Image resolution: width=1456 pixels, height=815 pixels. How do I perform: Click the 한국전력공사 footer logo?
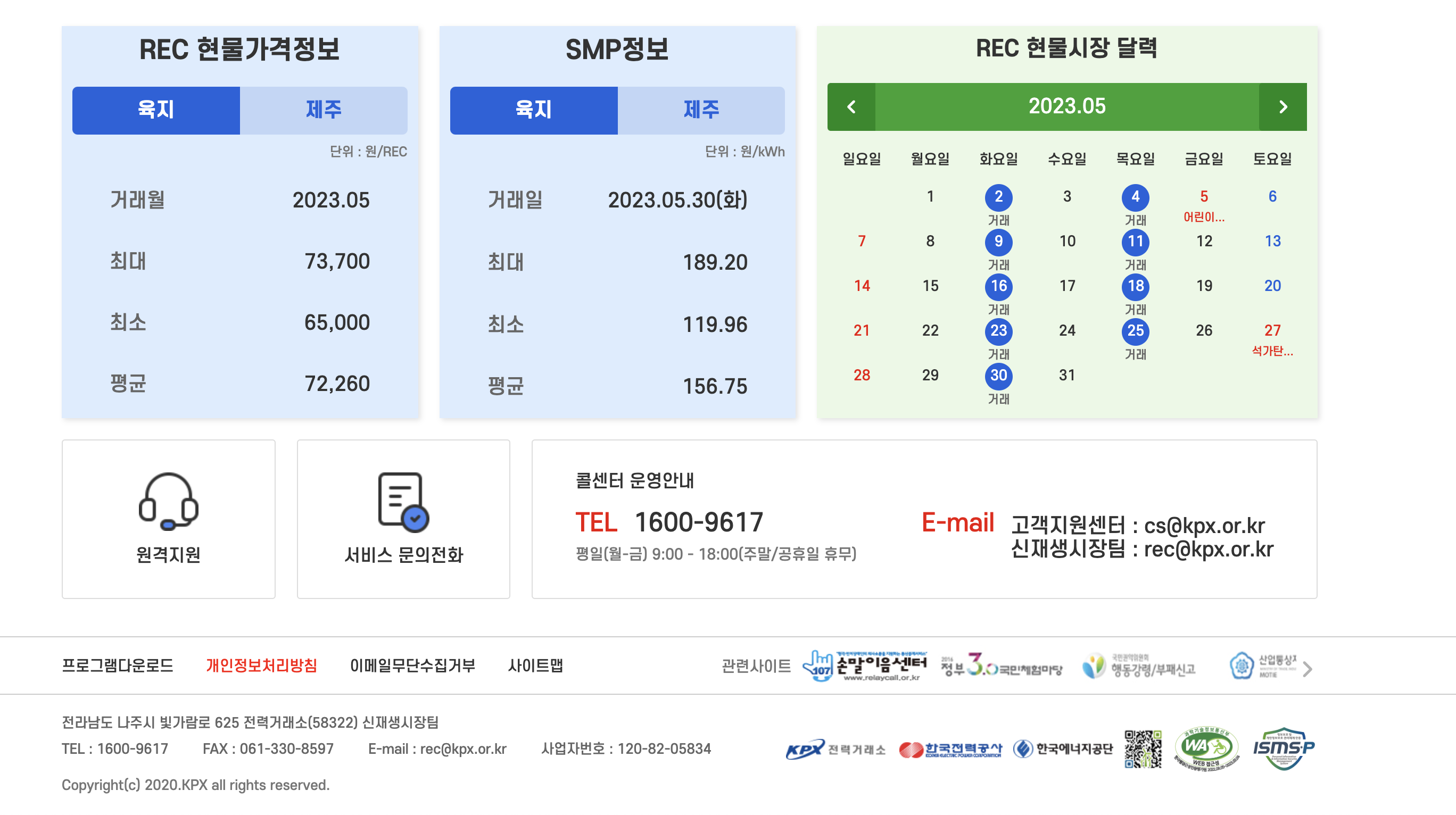[x=950, y=750]
